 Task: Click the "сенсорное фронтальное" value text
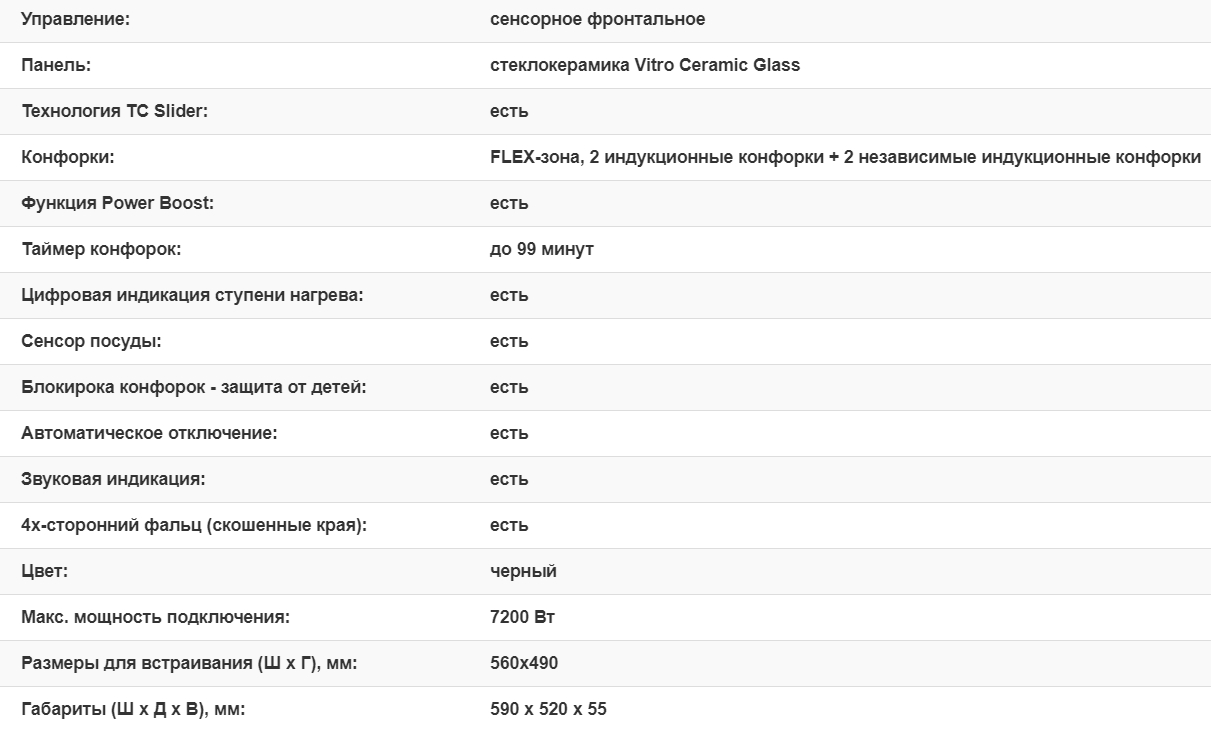[597, 19]
